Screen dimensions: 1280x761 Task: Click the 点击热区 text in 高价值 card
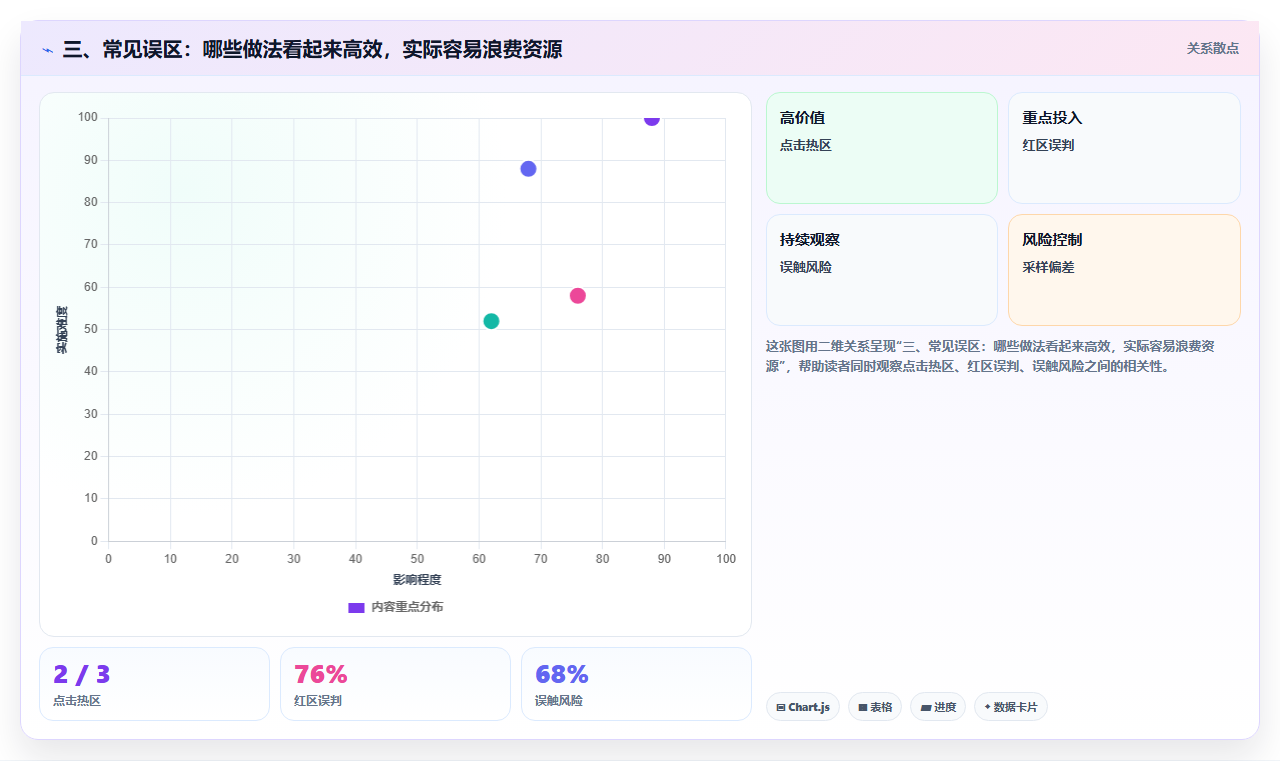pos(806,146)
